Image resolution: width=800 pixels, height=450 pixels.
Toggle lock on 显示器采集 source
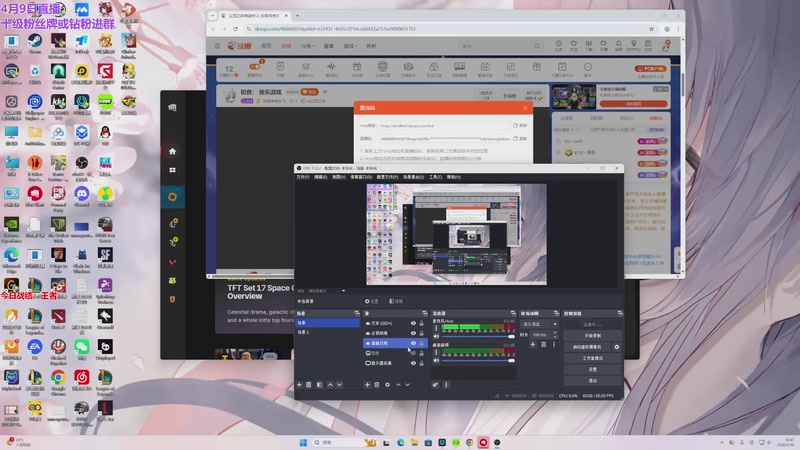tap(421, 363)
